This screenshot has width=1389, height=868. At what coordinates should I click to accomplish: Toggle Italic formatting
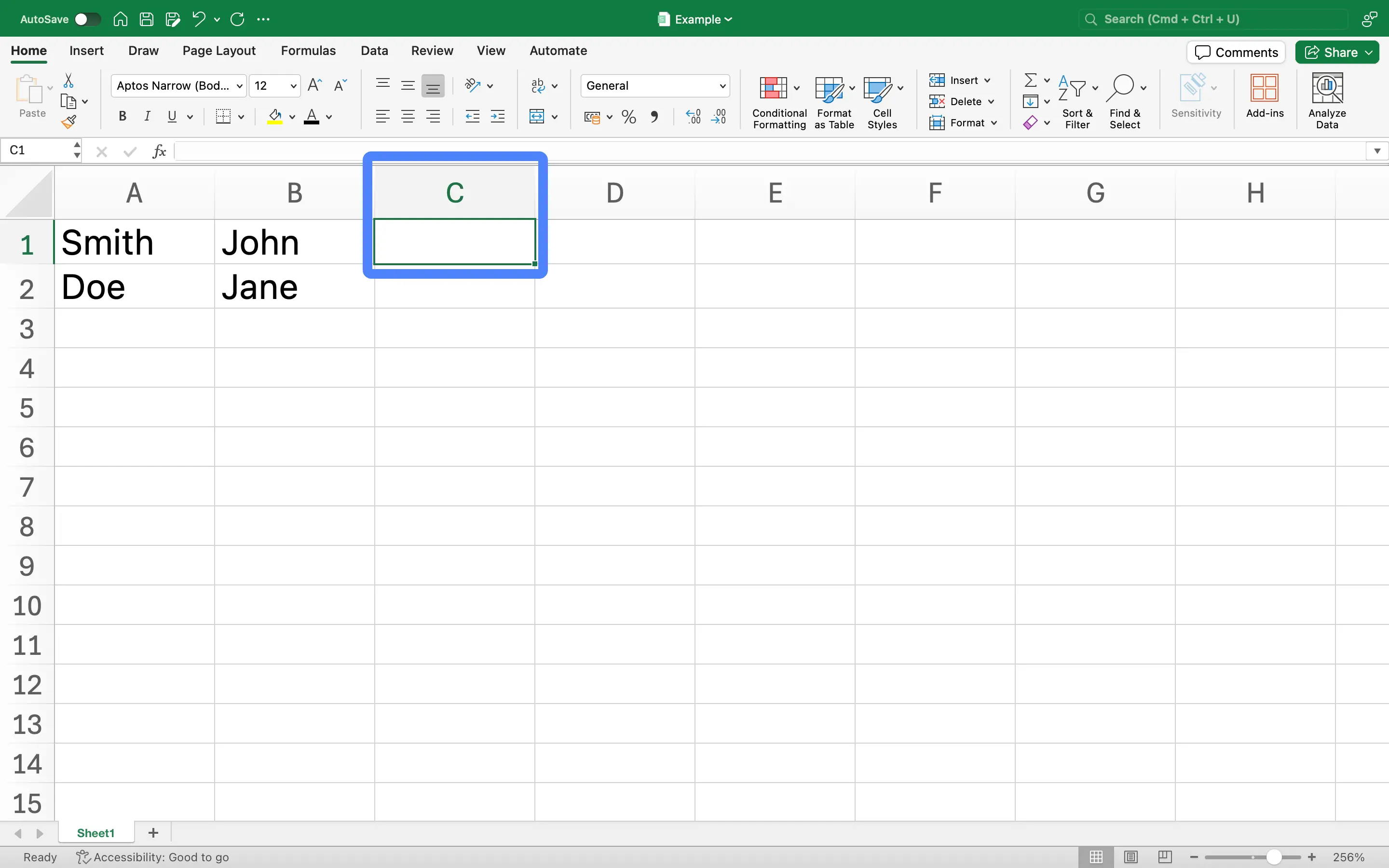[148, 117]
